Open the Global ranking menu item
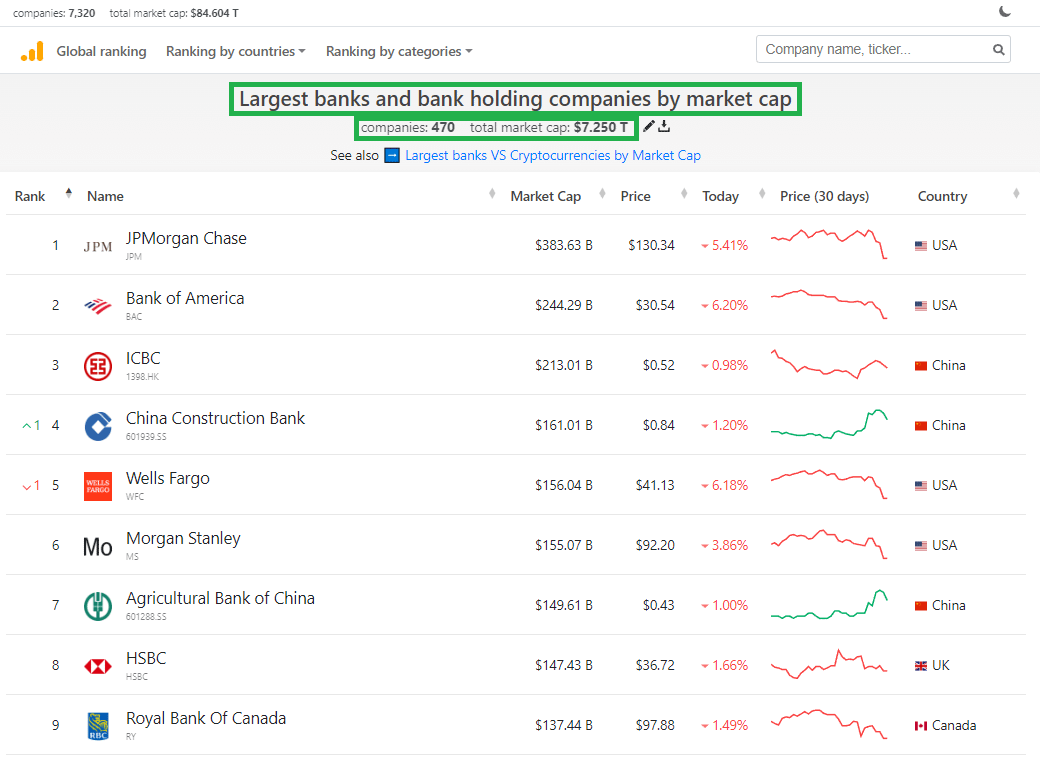Viewport: 1040px width, 768px height. tap(101, 52)
